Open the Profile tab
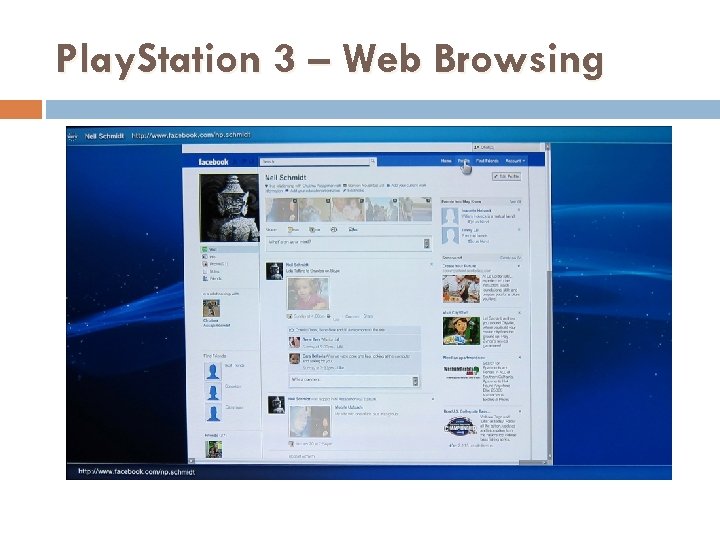The width and height of the screenshot is (720, 540). (463, 161)
